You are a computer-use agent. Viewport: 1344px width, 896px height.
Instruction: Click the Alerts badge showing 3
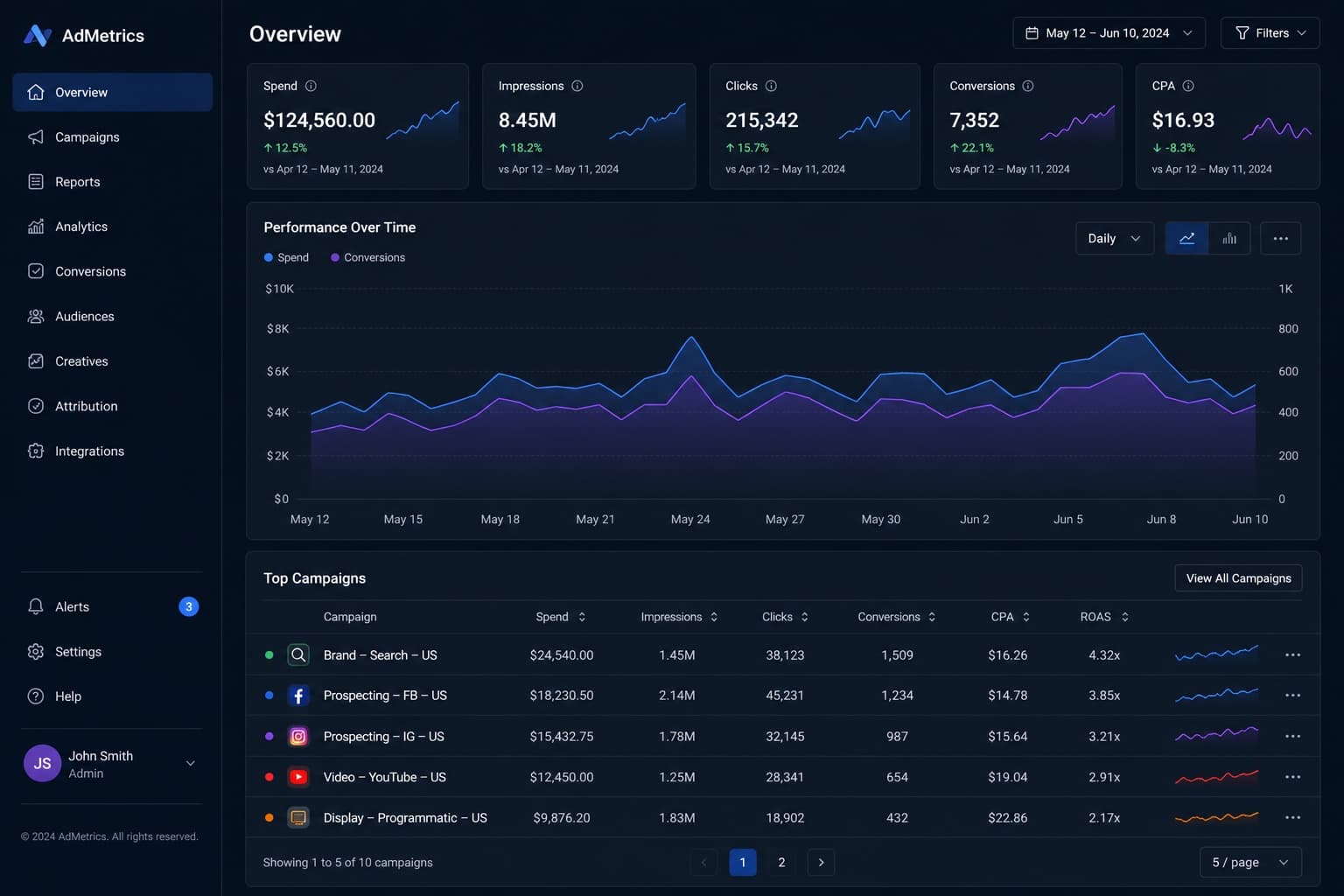[x=189, y=606]
